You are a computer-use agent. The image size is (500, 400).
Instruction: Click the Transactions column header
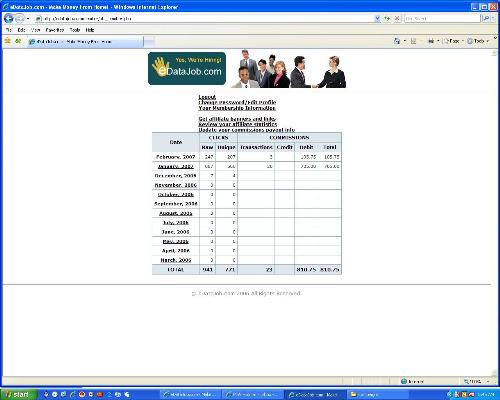(256, 147)
